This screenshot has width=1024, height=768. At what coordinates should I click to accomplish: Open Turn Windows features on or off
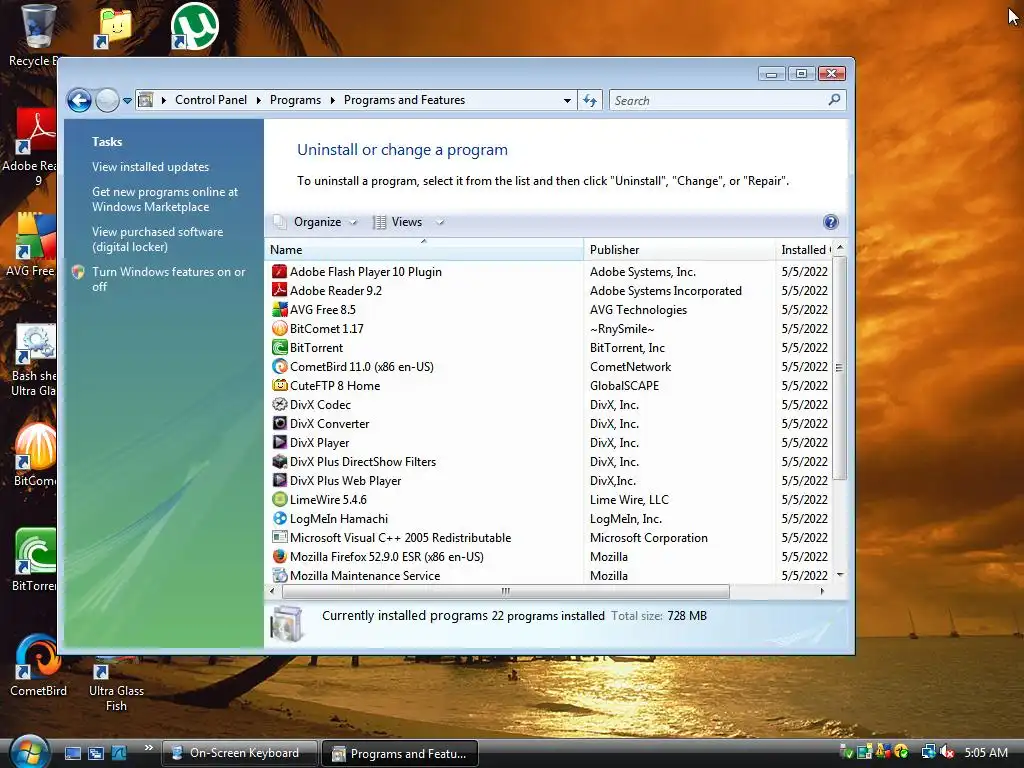coord(168,279)
